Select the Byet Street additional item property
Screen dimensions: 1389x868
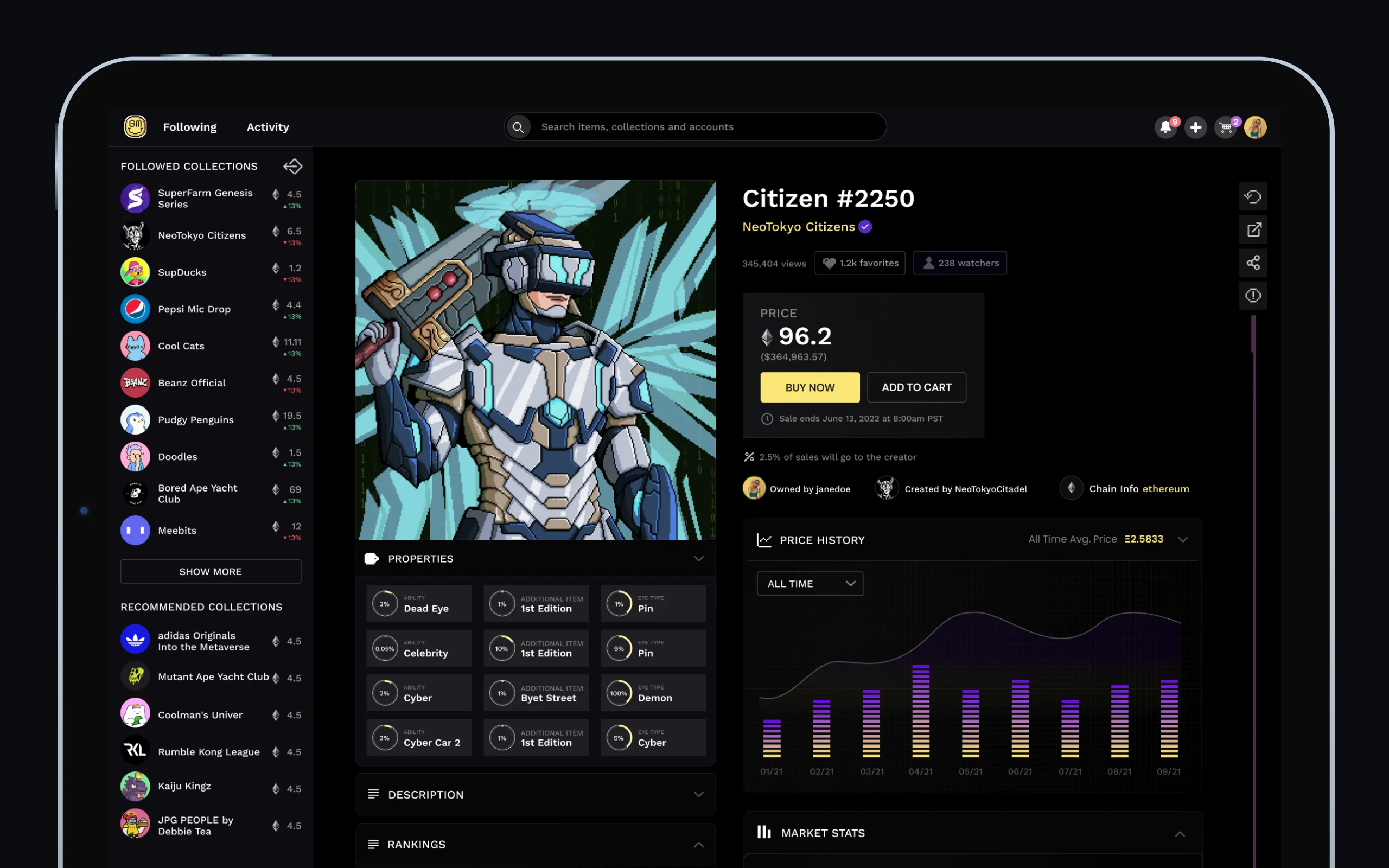[536, 693]
